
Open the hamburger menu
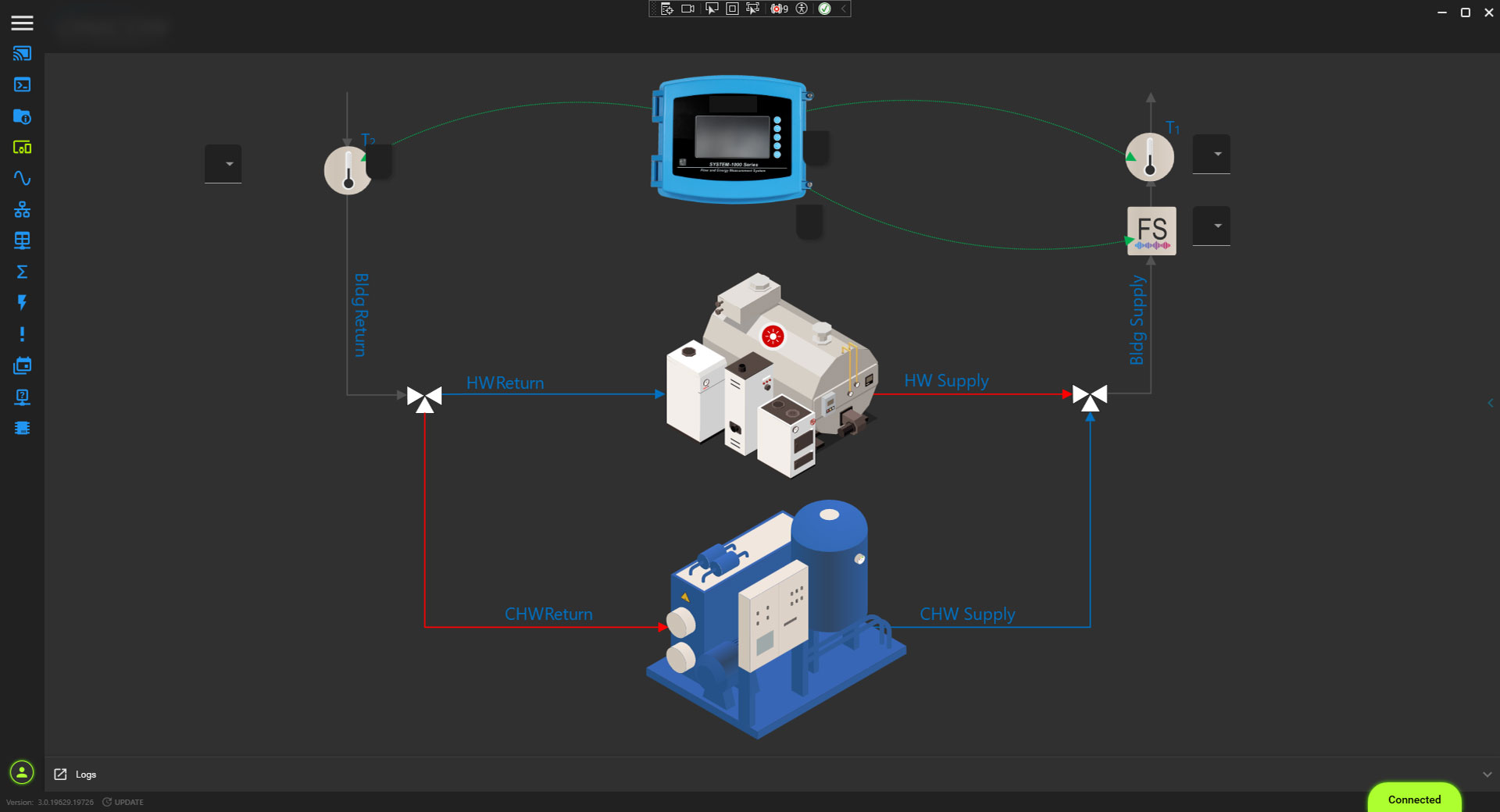pyautogui.click(x=22, y=23)
